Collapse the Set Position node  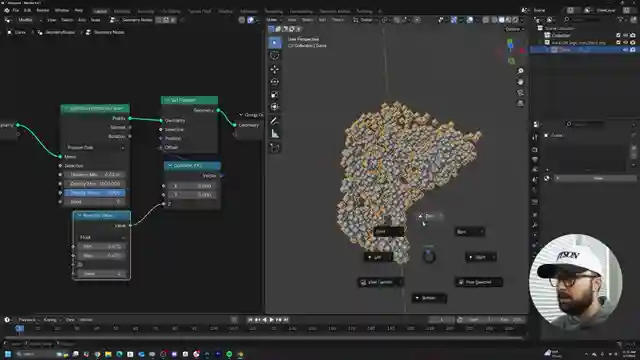tap(167, 100)
